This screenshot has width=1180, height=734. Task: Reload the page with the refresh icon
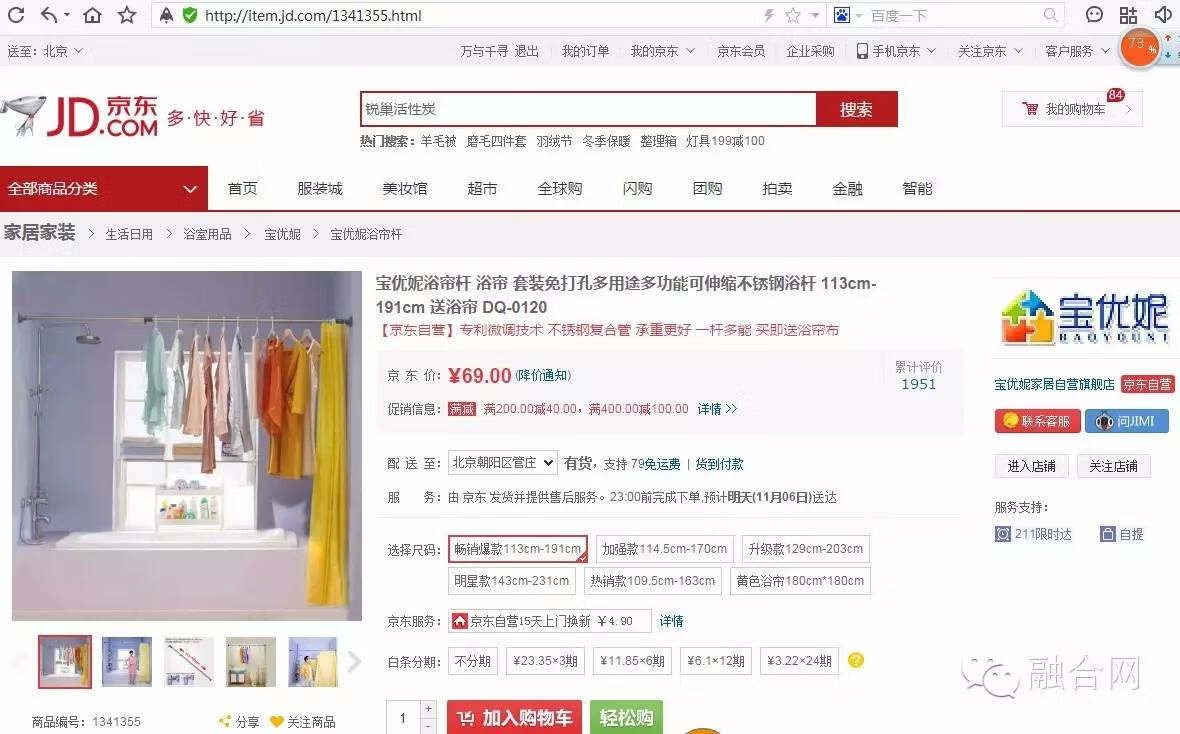(x=16, y=15)
